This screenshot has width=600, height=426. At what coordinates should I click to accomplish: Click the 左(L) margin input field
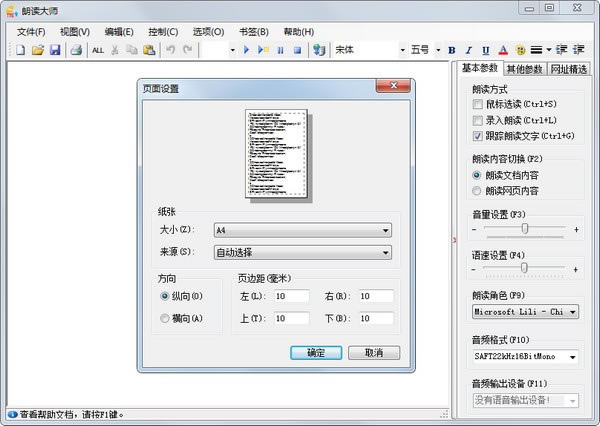click(292, 296)
